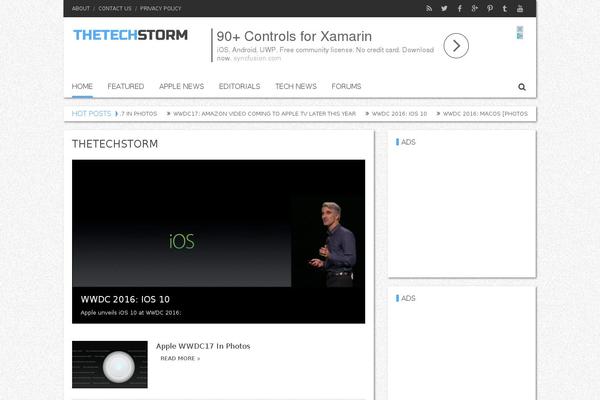Viewport: 600px width, 400px height.
Task: Open the hot post WWDC 2016: iOS 10
Action: click(x=399, y=114)
